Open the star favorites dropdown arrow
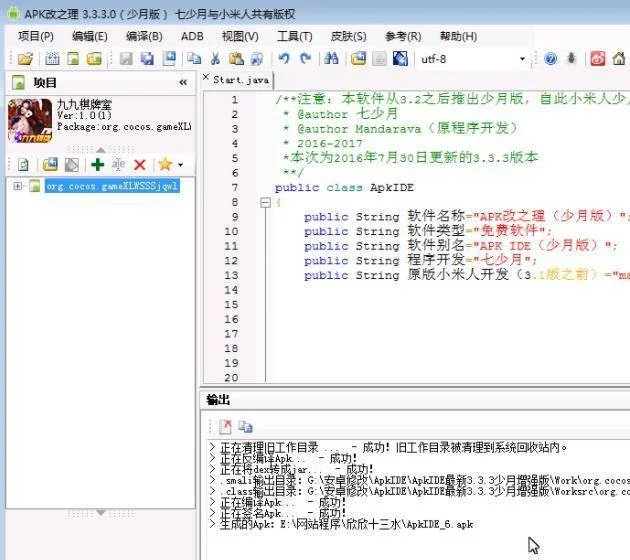This screenshot has height=560, width=630. 180,165
